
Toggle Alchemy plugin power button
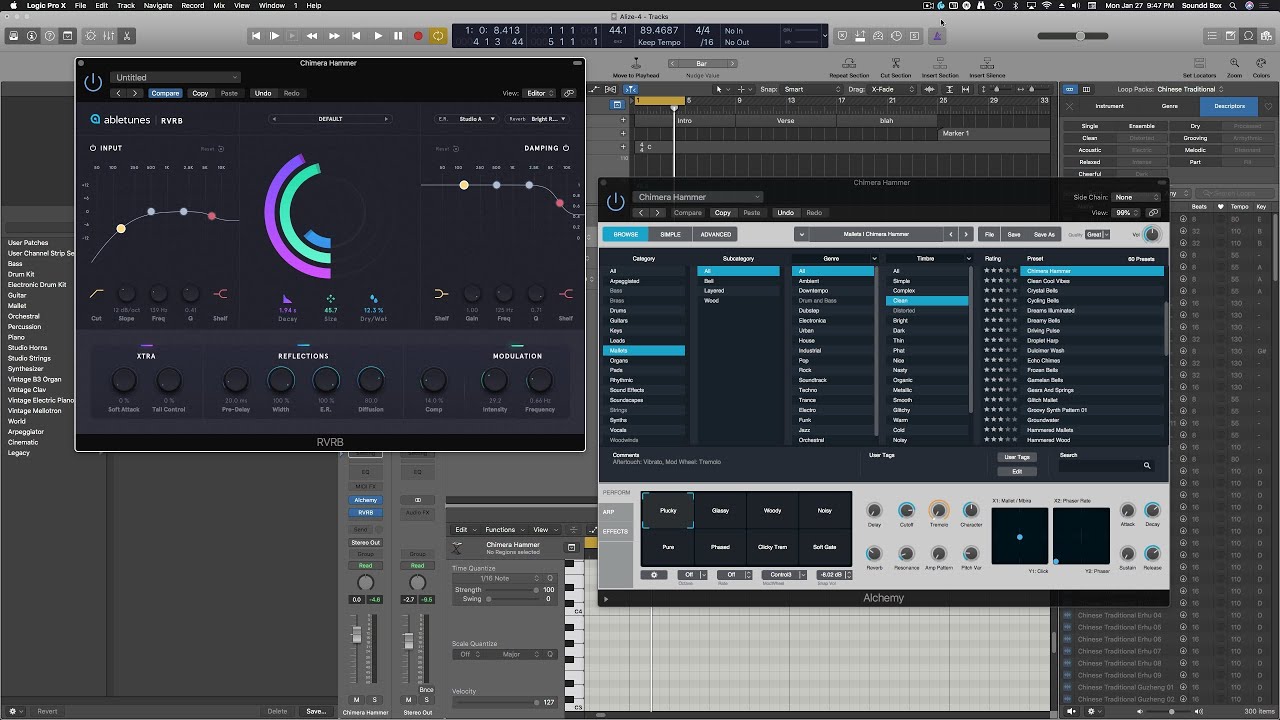pos(615,202)
